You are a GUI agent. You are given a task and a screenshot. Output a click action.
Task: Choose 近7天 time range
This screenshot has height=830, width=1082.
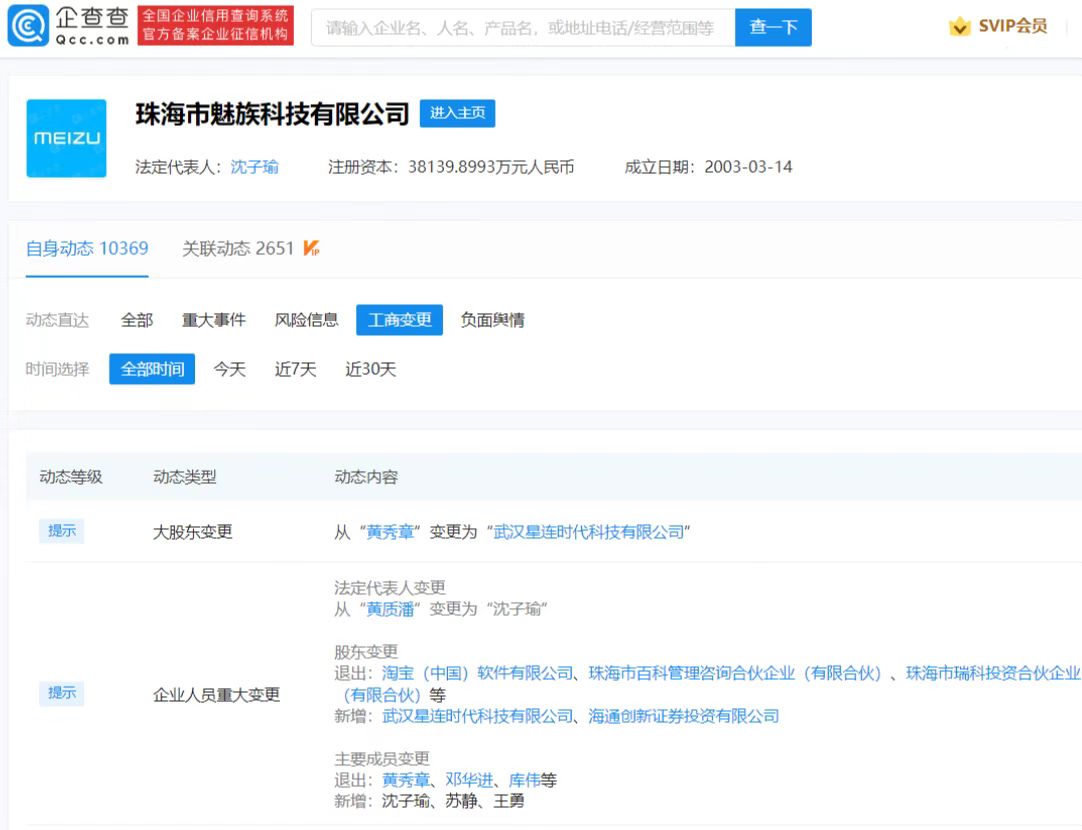[x=295, y=369]
